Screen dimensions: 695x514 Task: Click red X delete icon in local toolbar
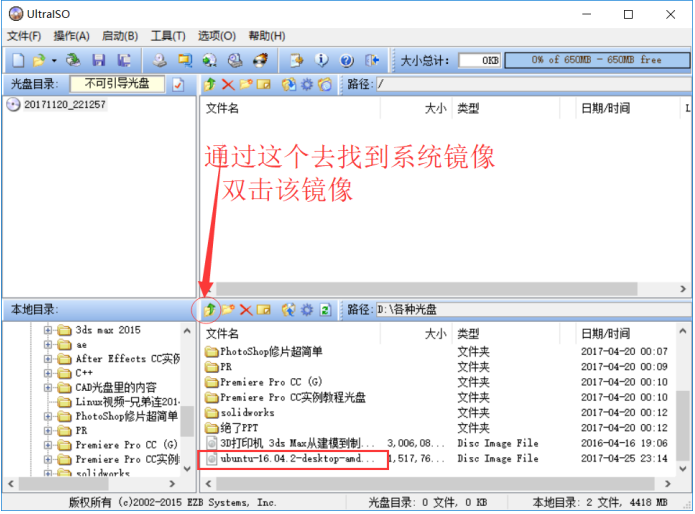[245, 310]
